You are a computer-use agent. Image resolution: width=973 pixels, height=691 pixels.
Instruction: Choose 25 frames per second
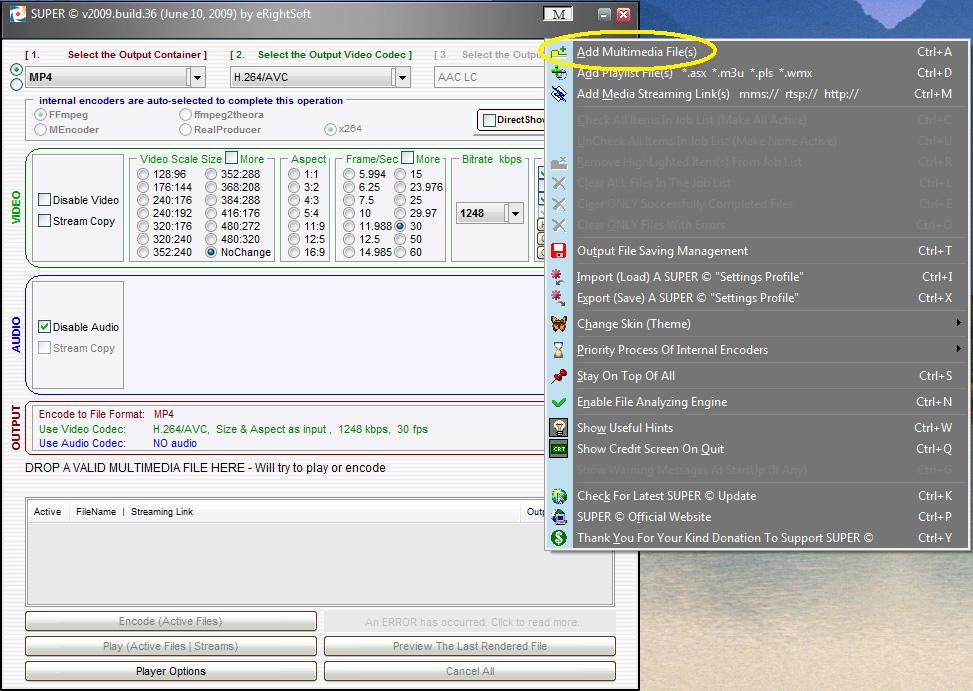(400, 200)
